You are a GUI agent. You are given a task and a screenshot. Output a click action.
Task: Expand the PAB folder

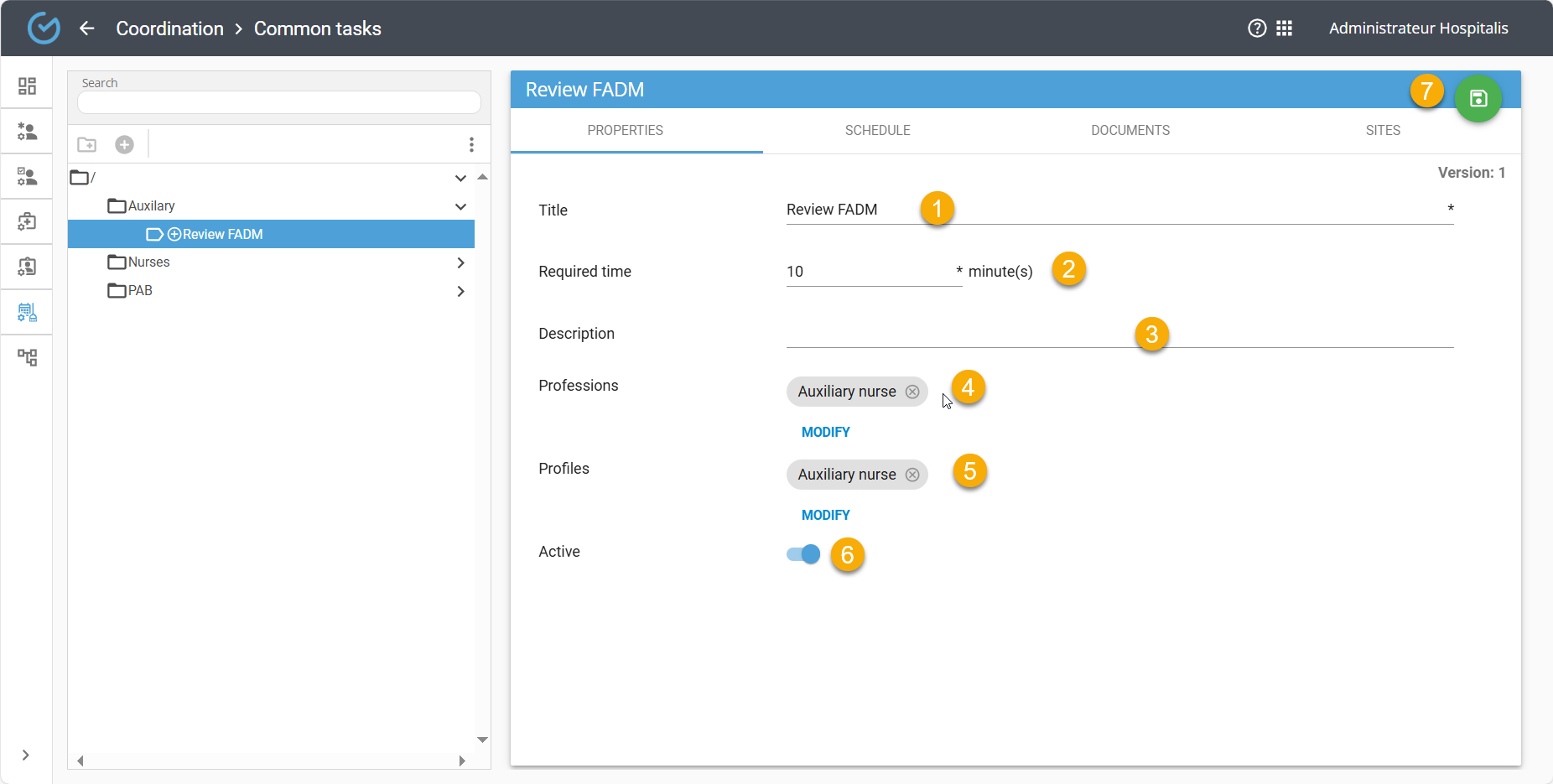click(x=460, y=291)
